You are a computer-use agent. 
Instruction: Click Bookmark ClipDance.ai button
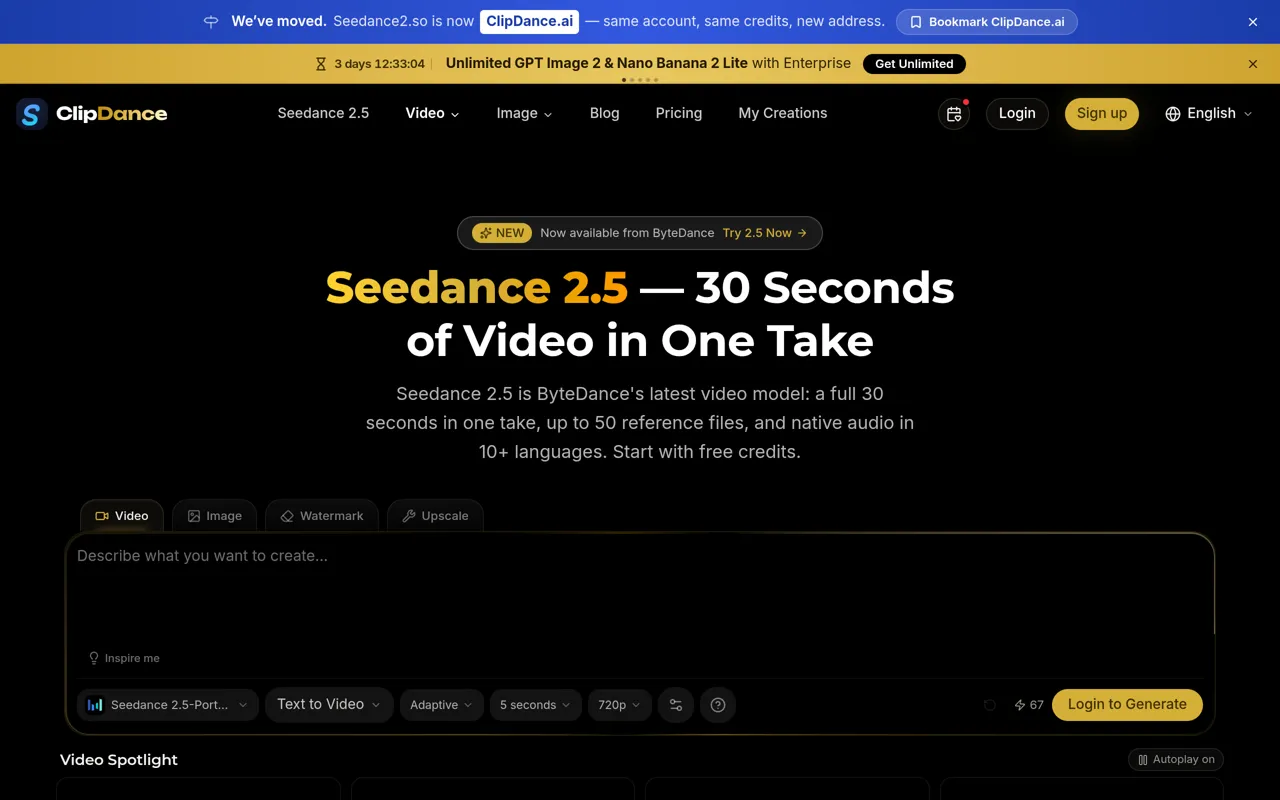point(987,22)
